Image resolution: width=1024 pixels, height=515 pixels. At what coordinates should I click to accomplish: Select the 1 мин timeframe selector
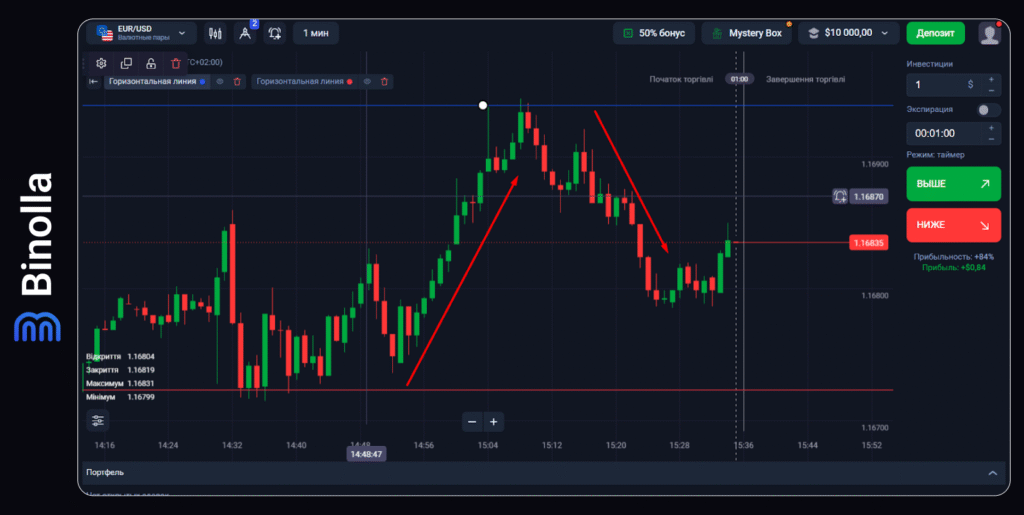315,33
